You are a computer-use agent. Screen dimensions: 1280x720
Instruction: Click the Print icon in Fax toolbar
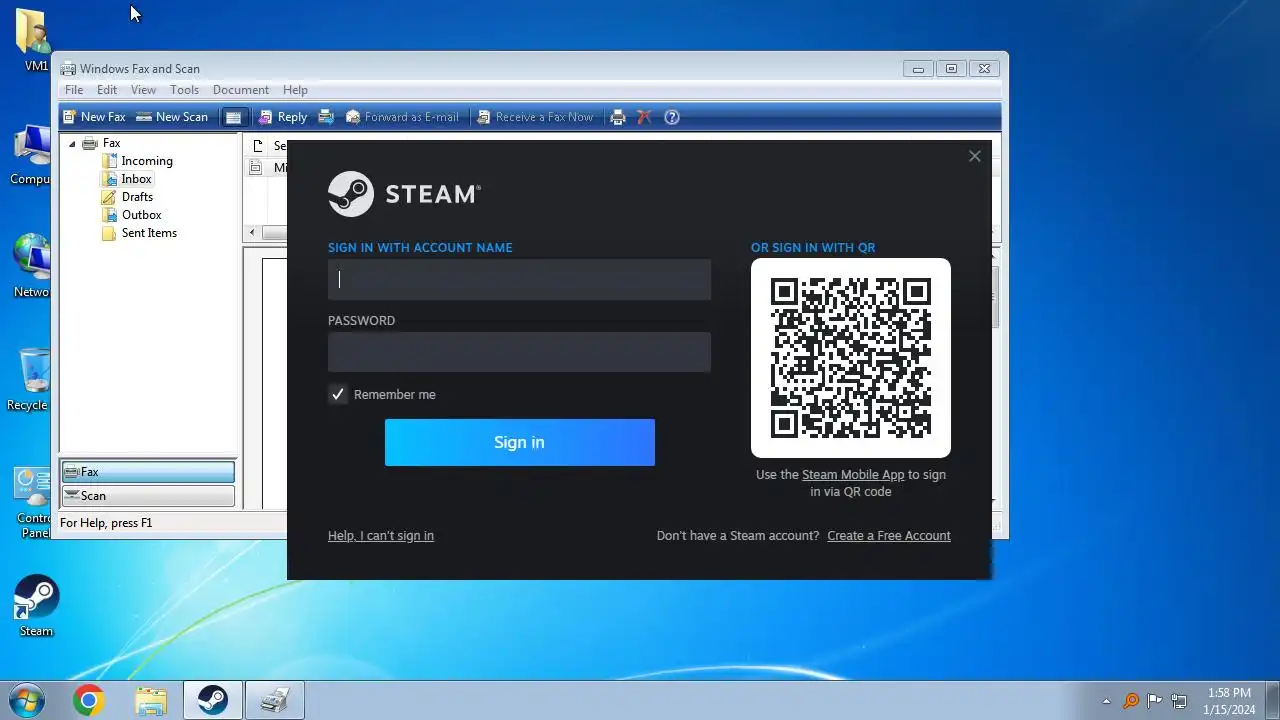point(618,117)
